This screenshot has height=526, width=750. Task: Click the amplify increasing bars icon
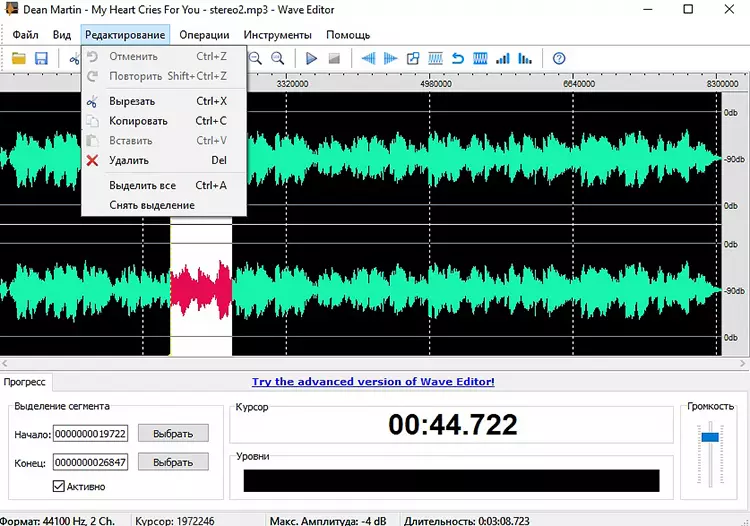[503, 58]
